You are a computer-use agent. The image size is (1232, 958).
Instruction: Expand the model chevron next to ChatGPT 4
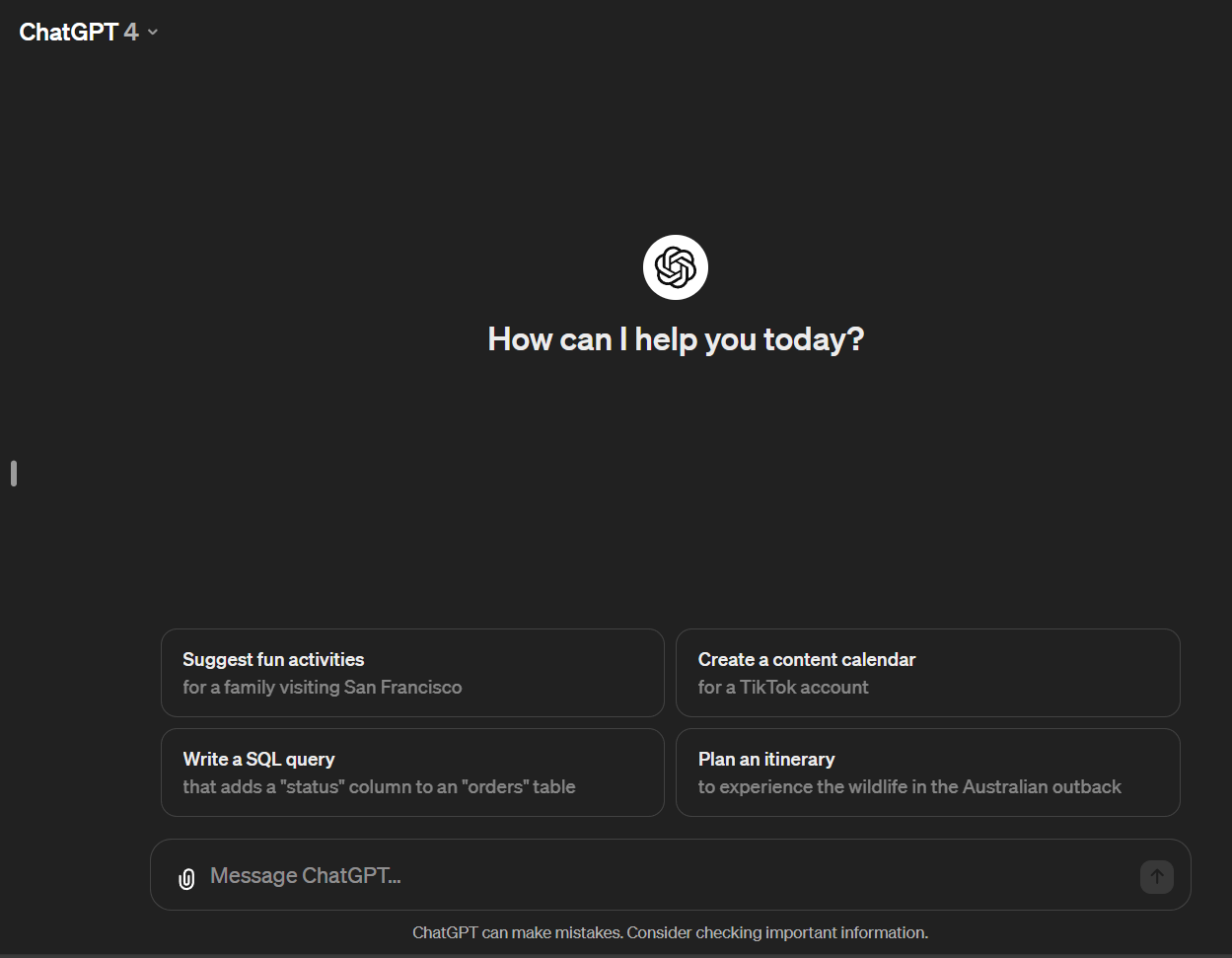(153, 33)
